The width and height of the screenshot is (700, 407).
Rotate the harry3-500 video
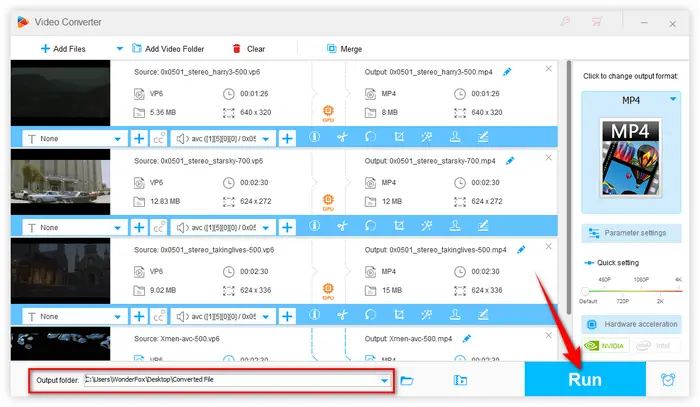(x=370, y=137)
